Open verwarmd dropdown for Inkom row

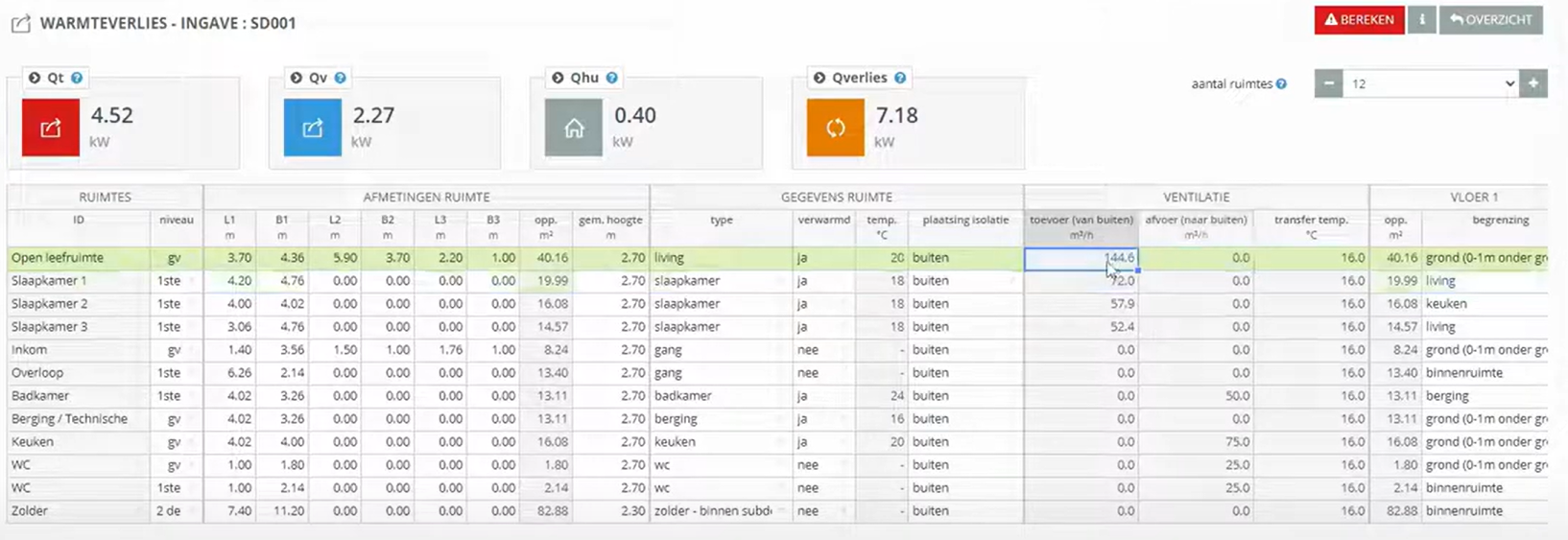(x=824, y=350)
